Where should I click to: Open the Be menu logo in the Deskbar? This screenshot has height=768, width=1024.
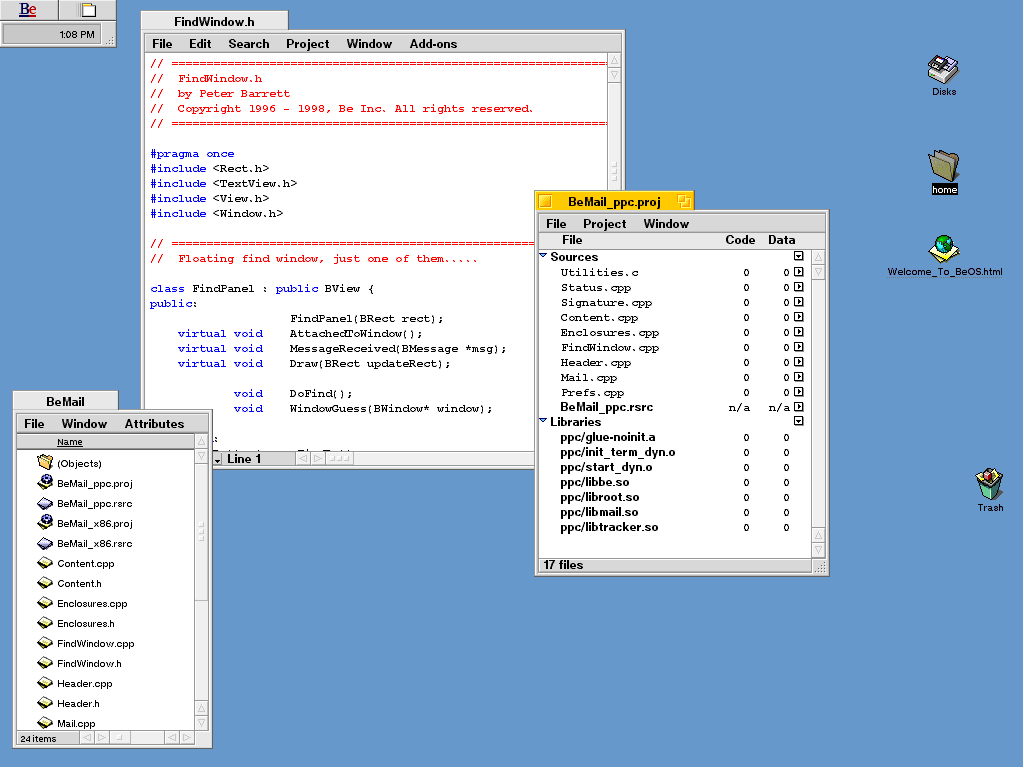tap(28, 10)
